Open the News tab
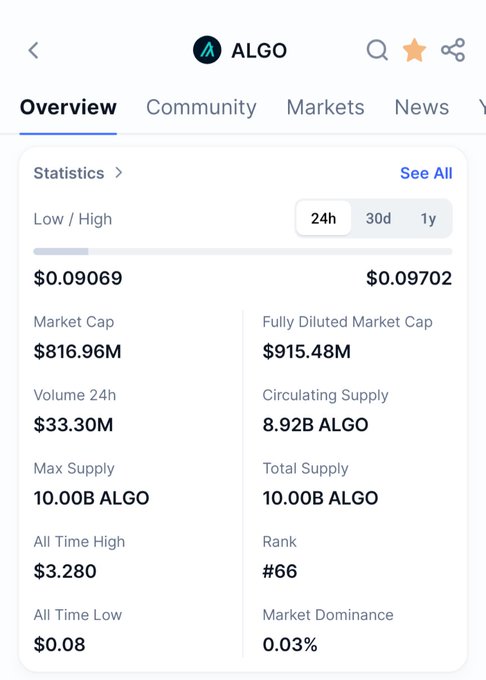Screen dimensions: 486x680 tap(421, 107)
